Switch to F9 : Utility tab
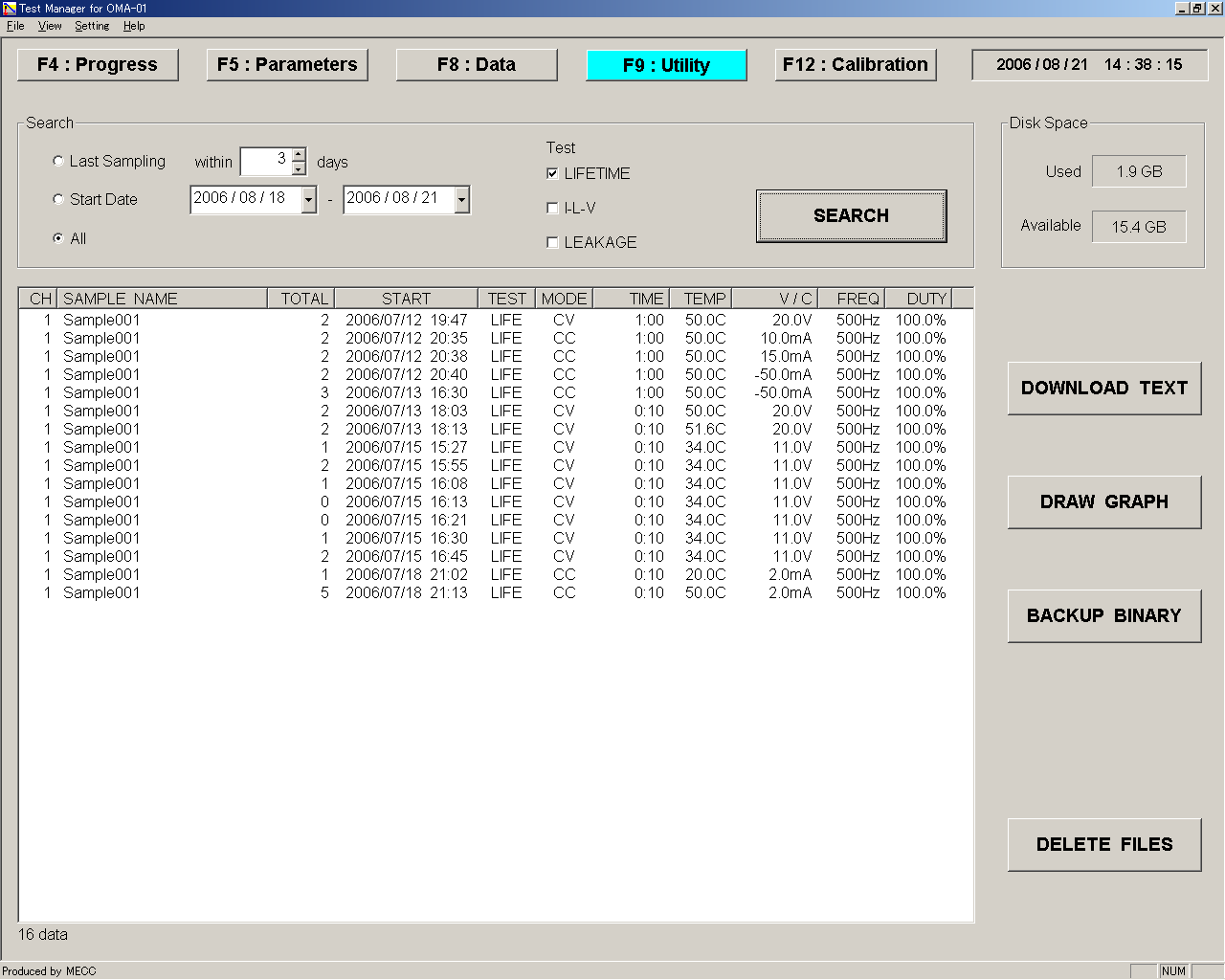The width and height of the screenshot is (1225, 980). 666,65
